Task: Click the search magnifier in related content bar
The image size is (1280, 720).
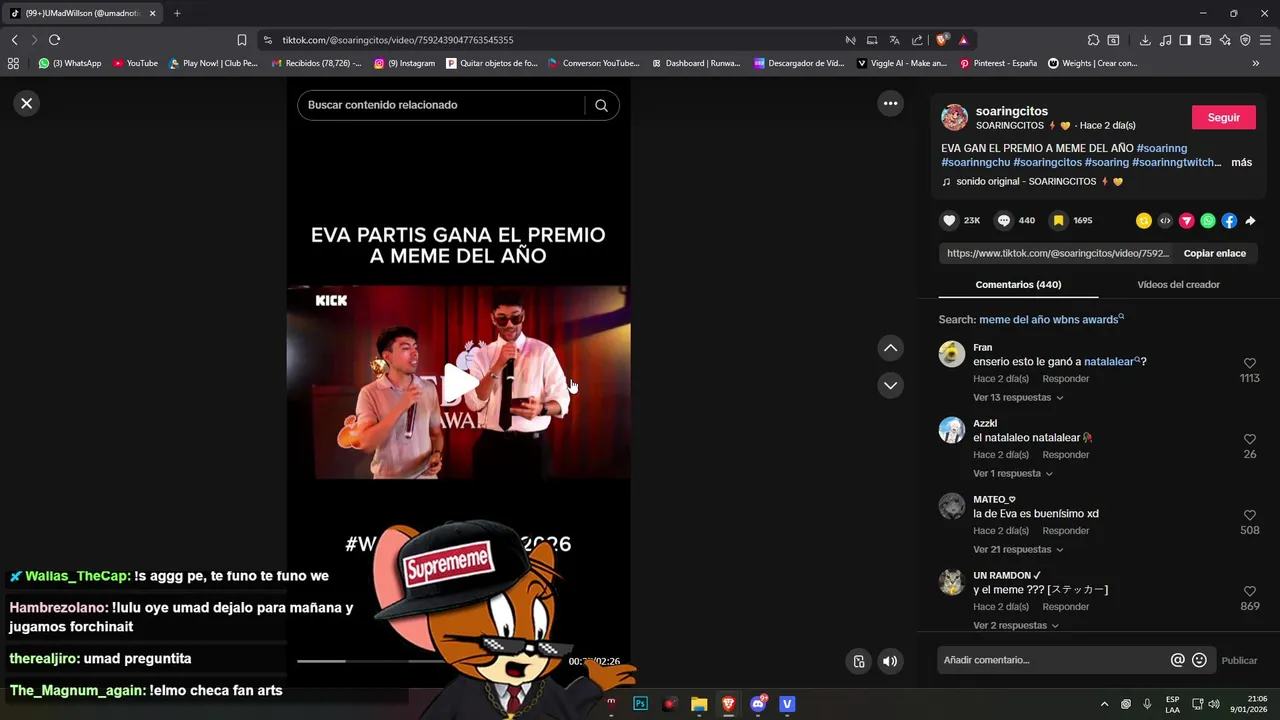Action: (601, 105)
